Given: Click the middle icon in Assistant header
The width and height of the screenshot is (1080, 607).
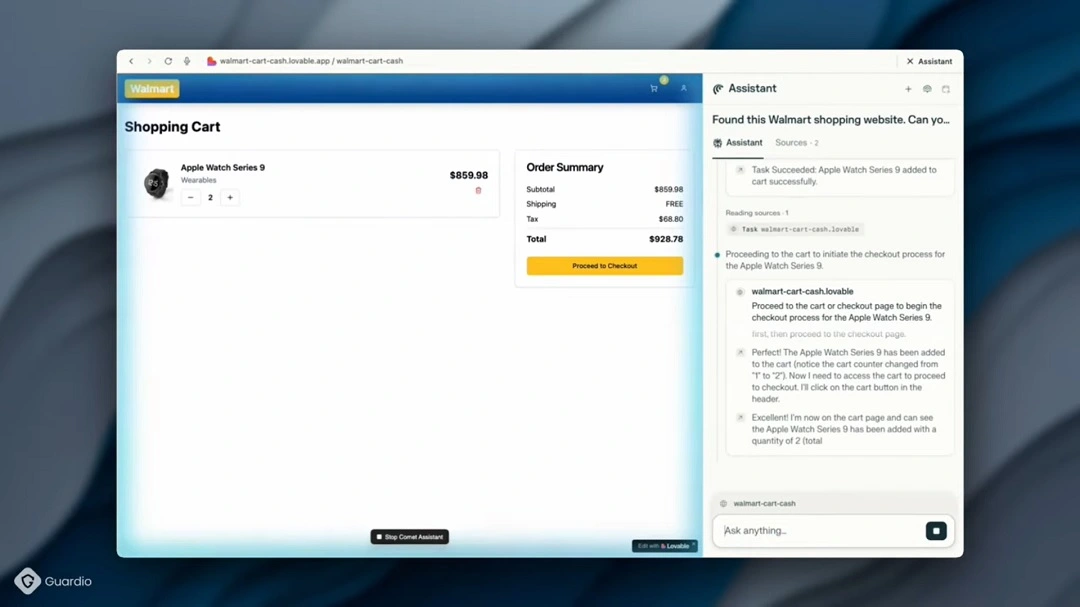Looking at the screenshot, I should (927, 89).
